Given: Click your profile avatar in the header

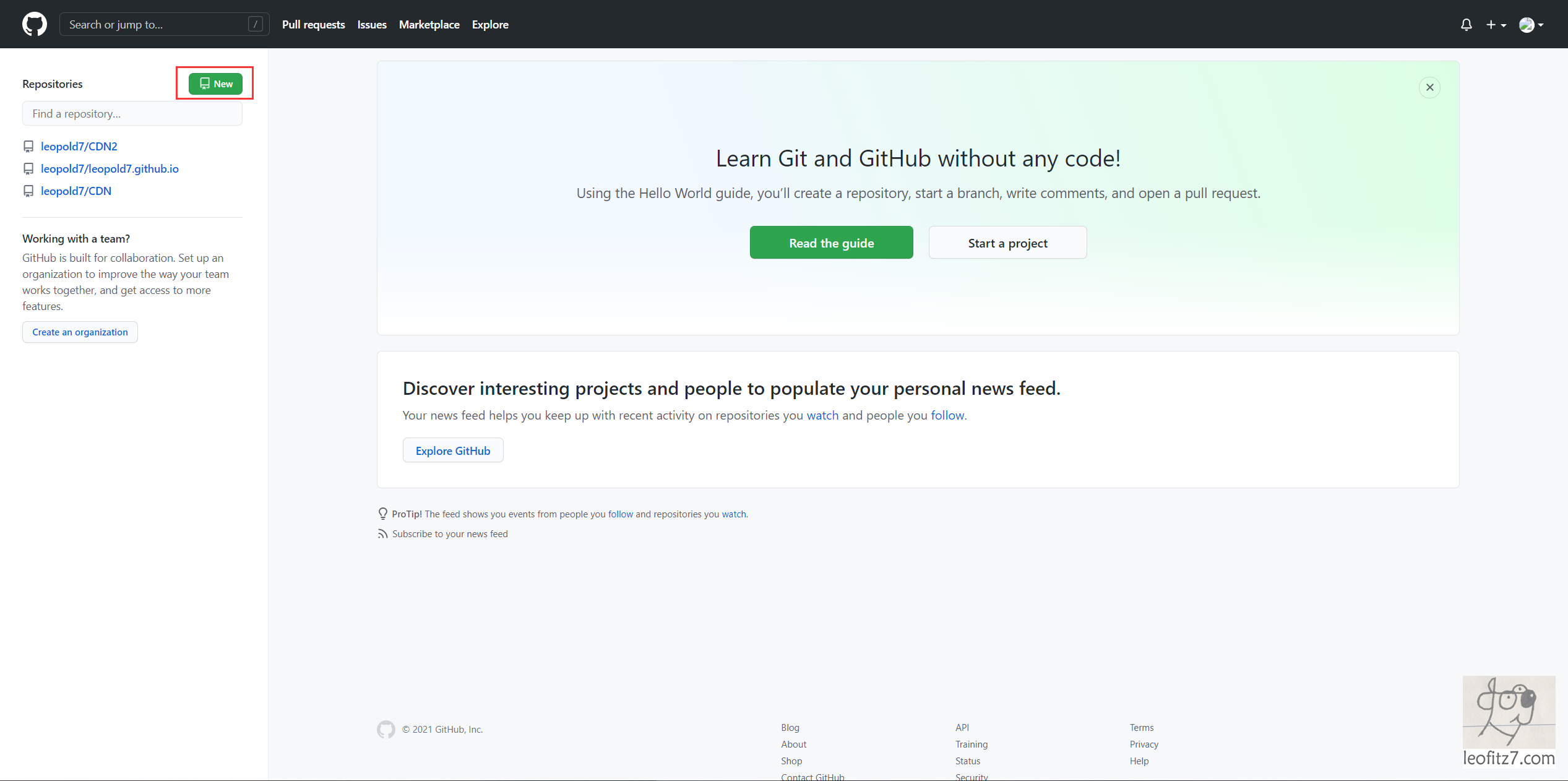Looking at the screenshot, I should point(1527,25).
